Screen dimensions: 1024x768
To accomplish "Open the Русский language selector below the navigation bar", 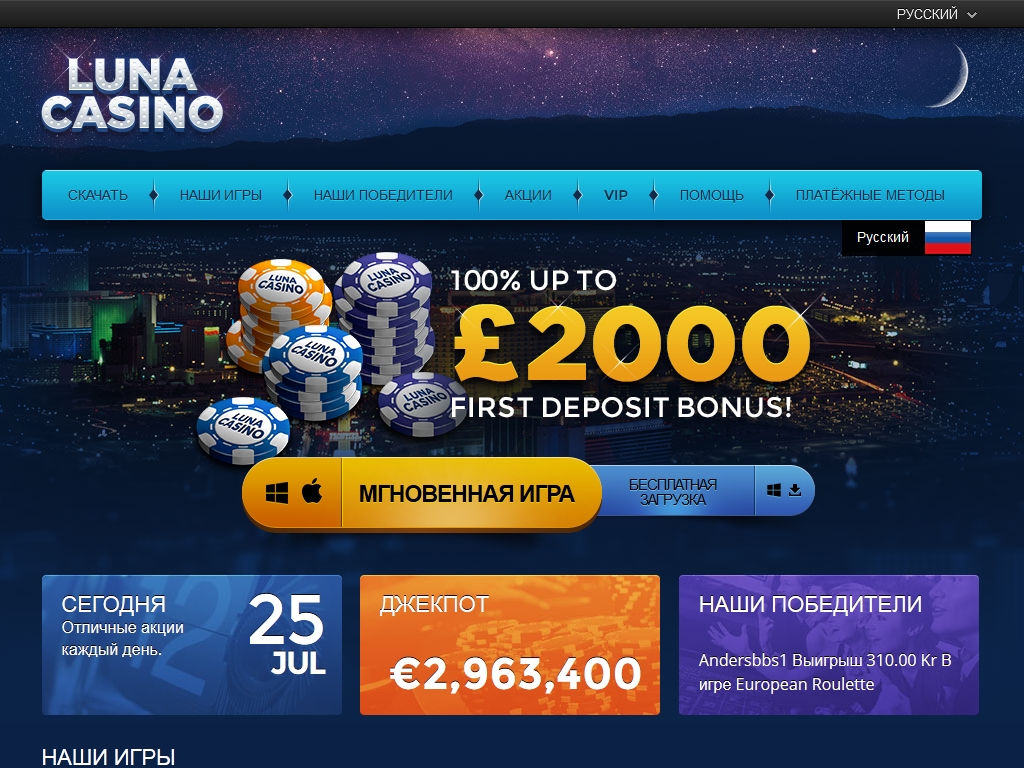I will coord(906,237).
